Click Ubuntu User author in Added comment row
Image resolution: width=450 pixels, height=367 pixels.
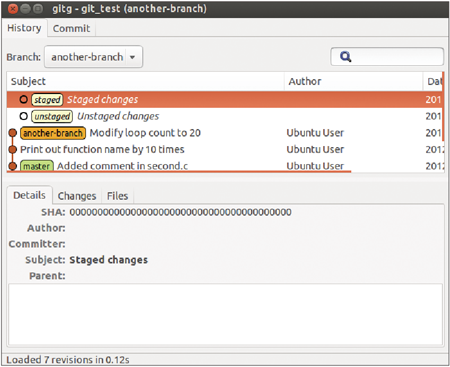coord(315,166)
